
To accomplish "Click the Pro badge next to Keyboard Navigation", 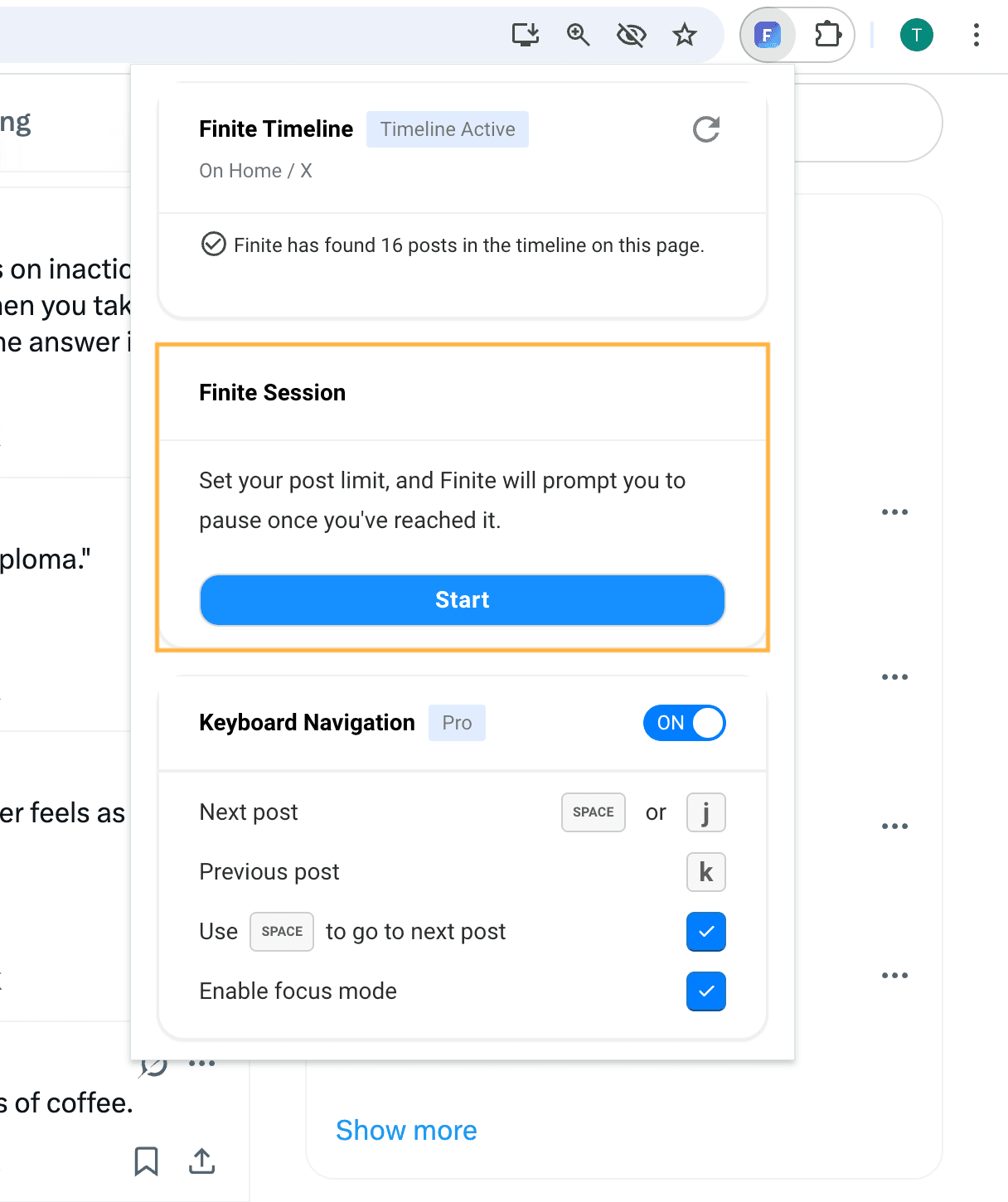I will click(457, 722).
